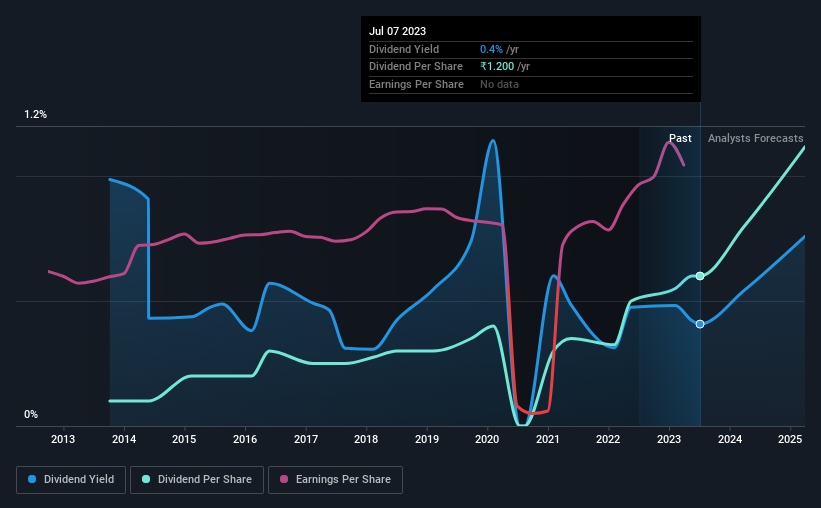Click the 2020 tick on the time axis
The width and height of the screenshot is (821, 508).
coord(487,439)
